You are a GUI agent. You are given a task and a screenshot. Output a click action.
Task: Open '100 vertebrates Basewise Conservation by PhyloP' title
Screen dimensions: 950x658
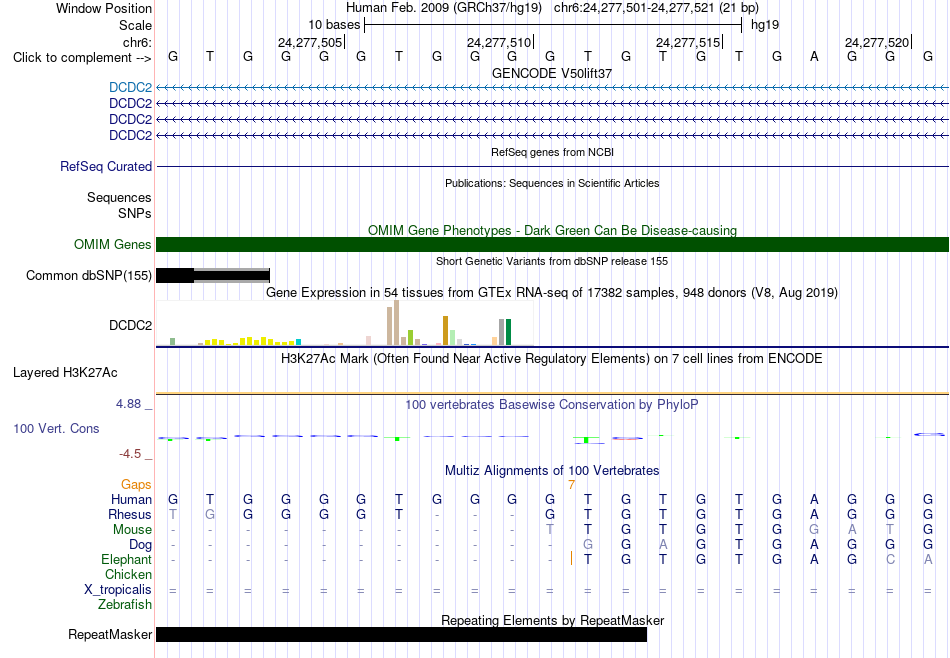[552, 404]
